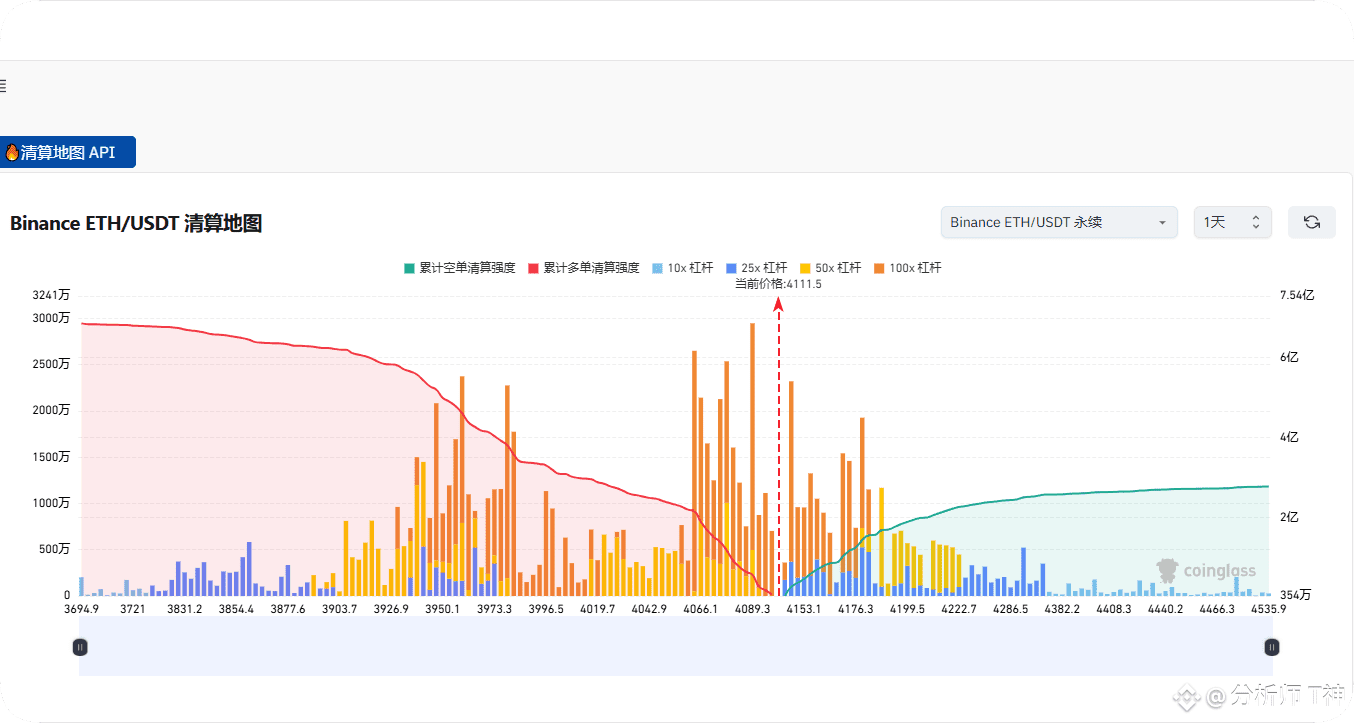1354x723 pixels.
Task: Click the 当前价格:4111.5 price label
Action: coord(778,284)
